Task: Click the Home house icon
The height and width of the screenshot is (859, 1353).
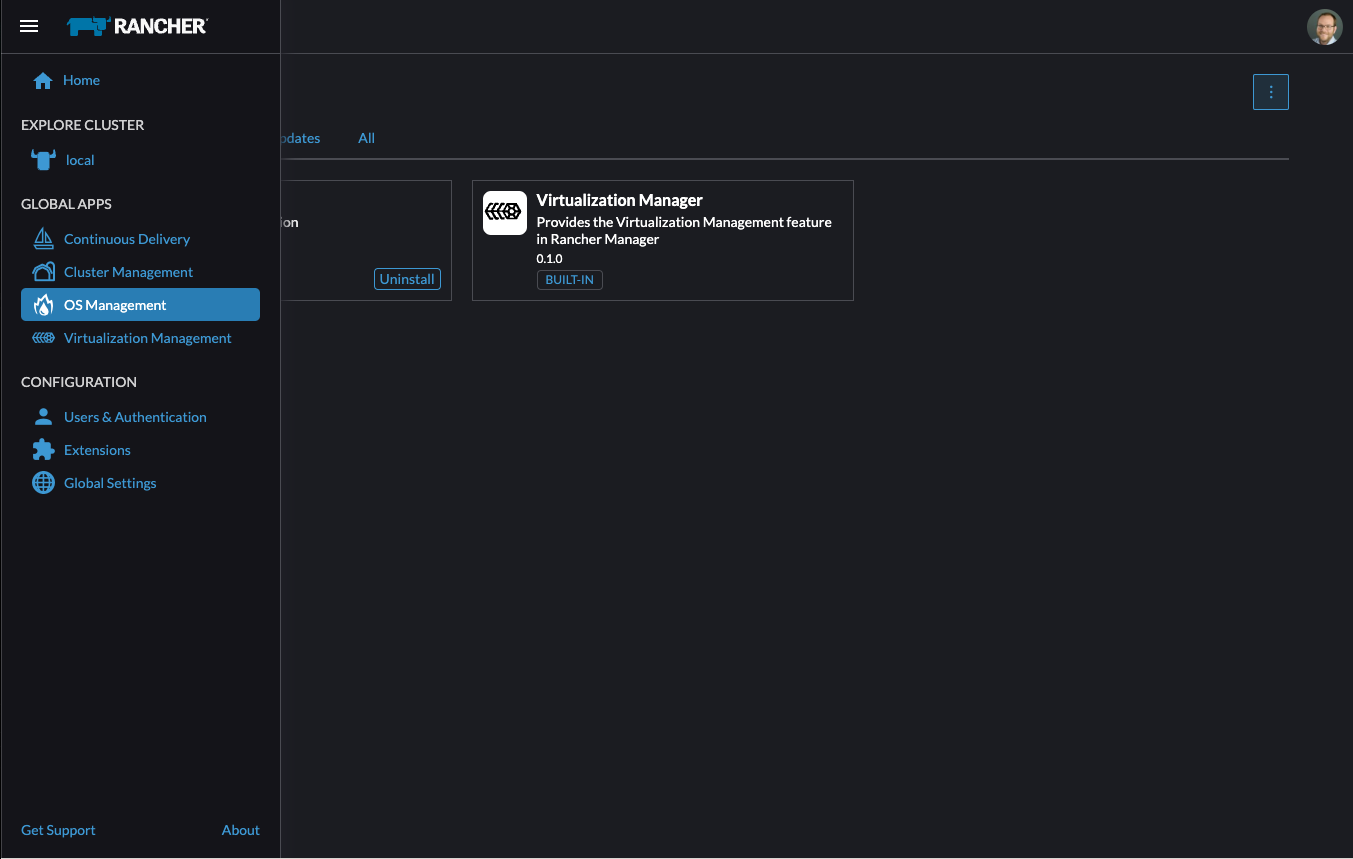Action: 43,81
